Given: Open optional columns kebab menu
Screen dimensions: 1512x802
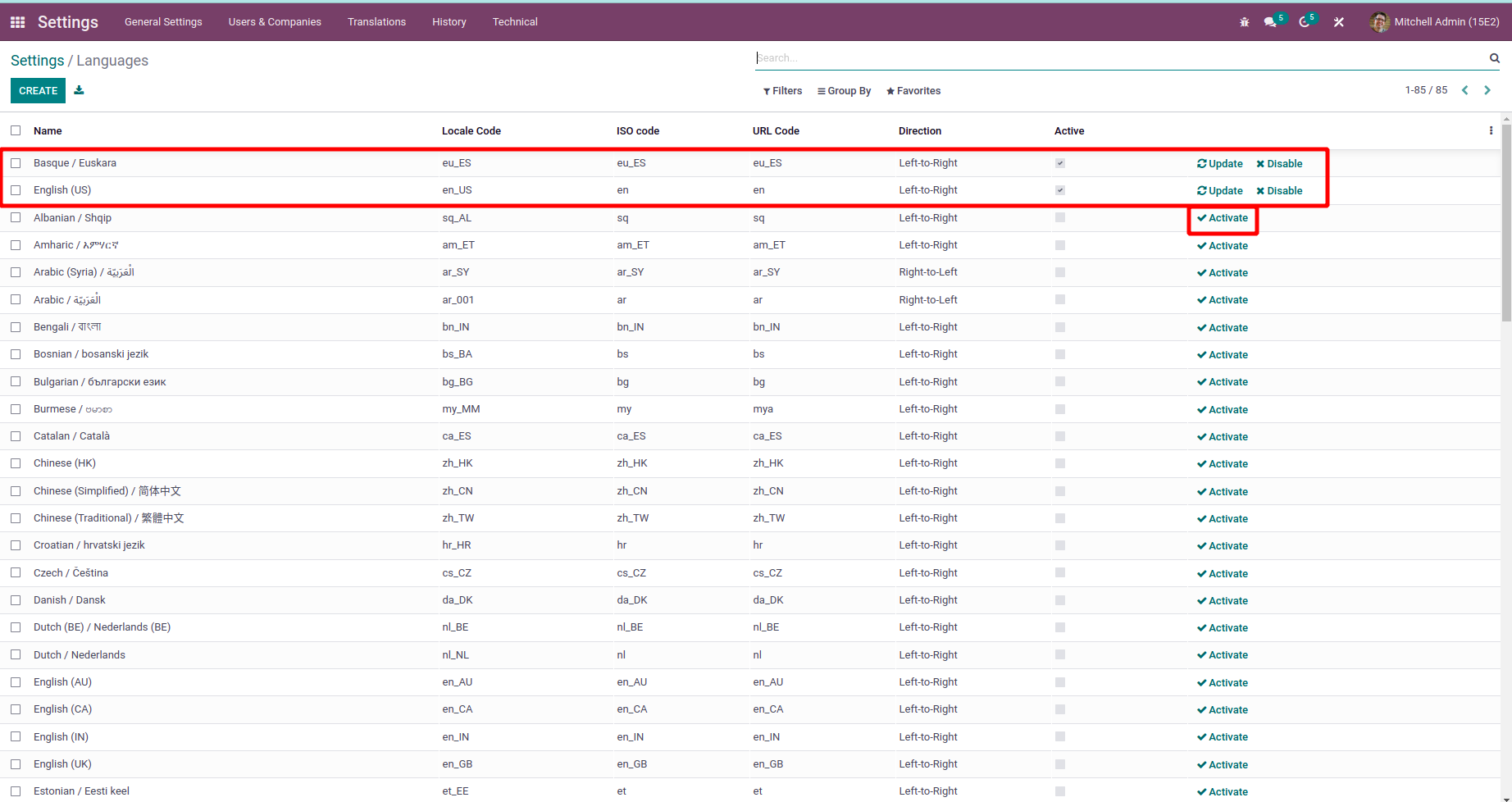Looking at the screenshot, I should tap(1491, 130).
